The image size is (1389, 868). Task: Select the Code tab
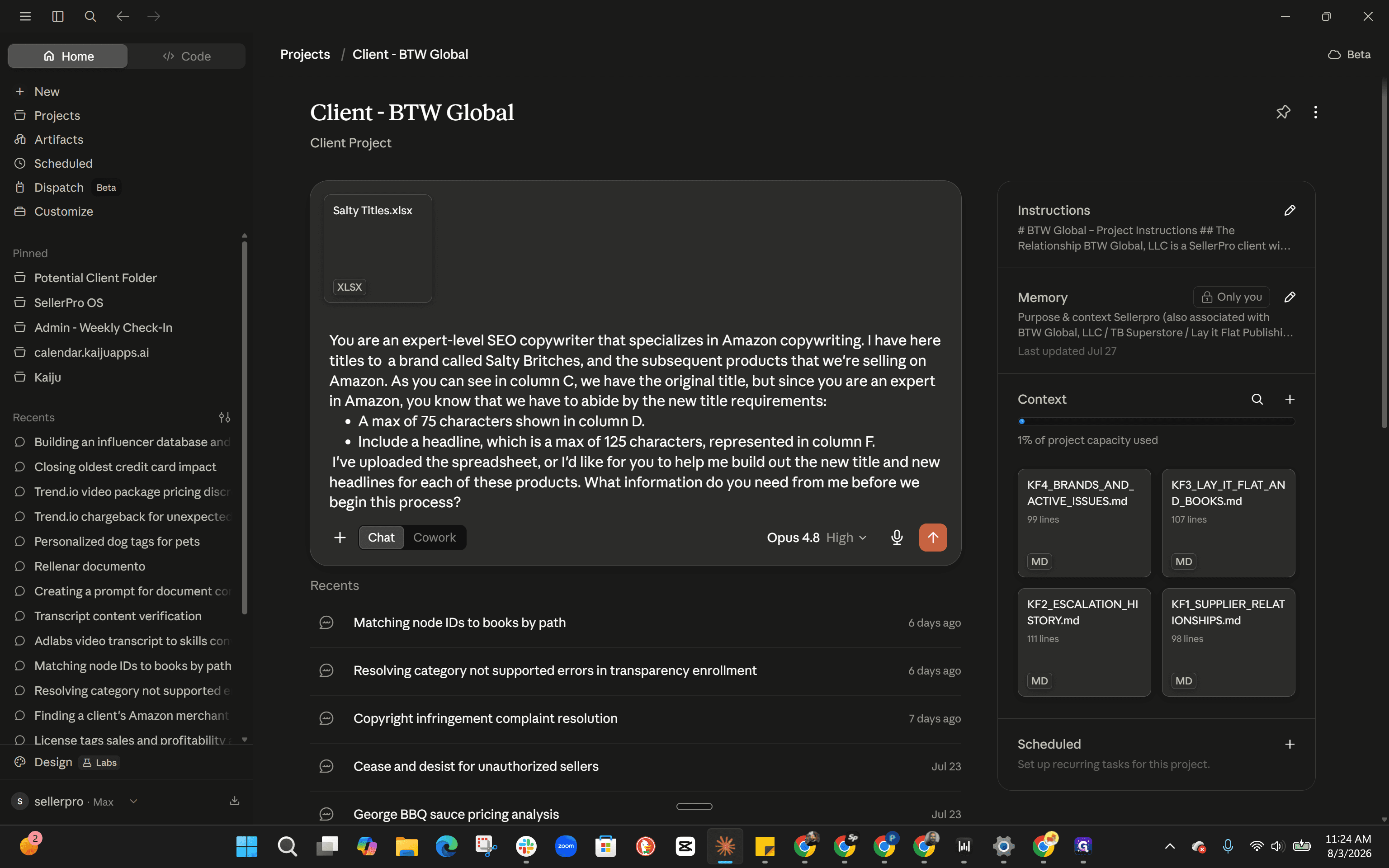coord(187,56)
